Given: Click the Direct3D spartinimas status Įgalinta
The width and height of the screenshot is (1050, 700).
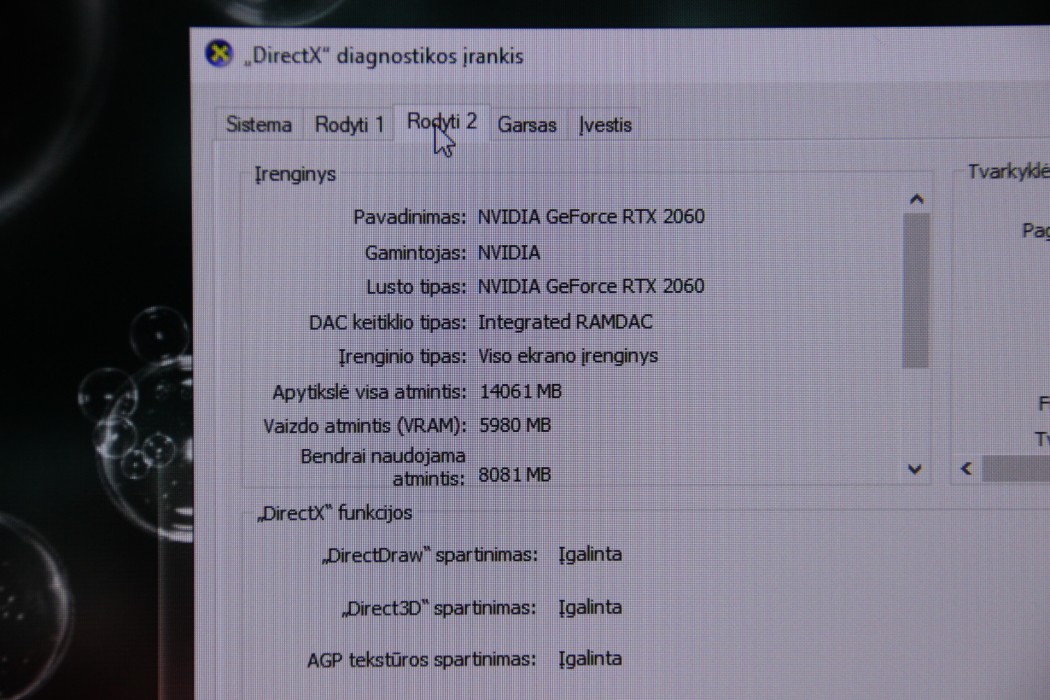Looking at the screenshot, I should (590, 608).
